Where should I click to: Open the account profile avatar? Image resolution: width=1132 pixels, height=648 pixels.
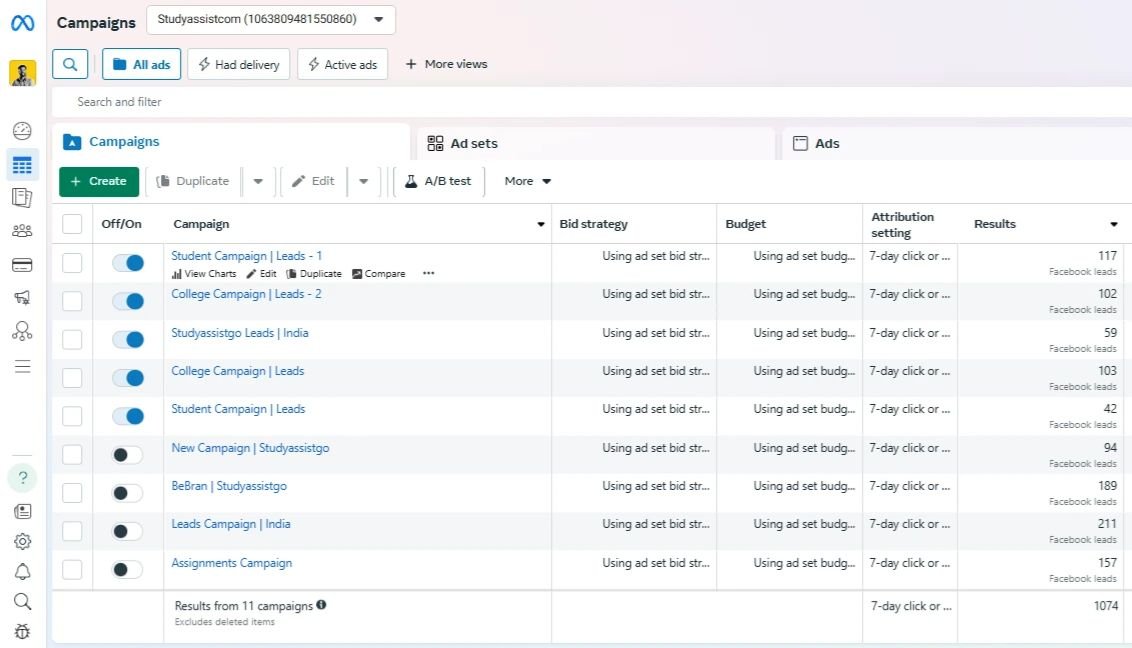pos(22,74)
